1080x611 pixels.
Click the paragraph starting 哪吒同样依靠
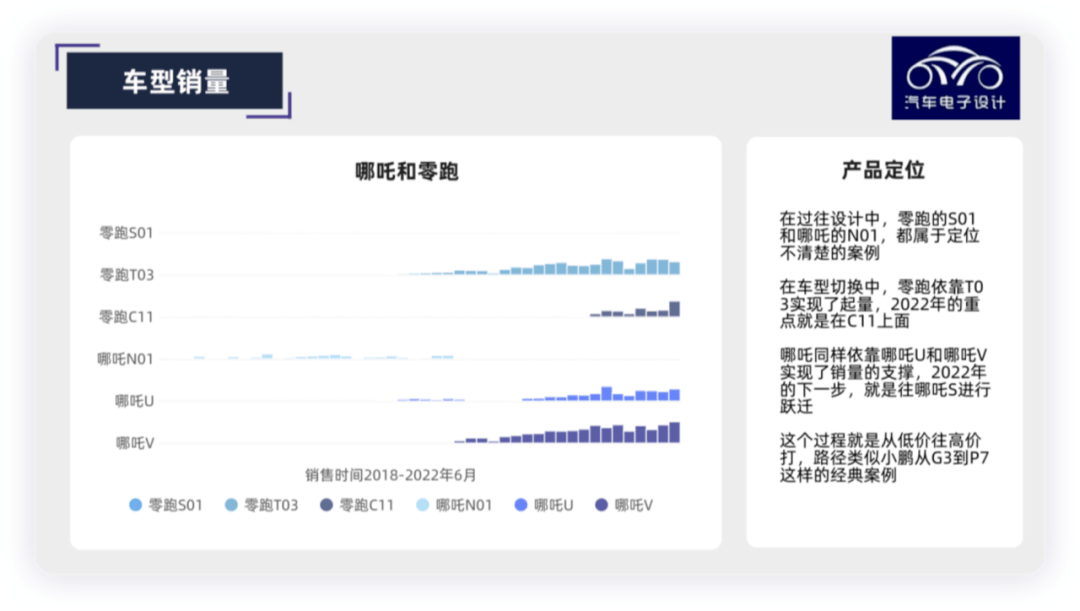[885, 380]
